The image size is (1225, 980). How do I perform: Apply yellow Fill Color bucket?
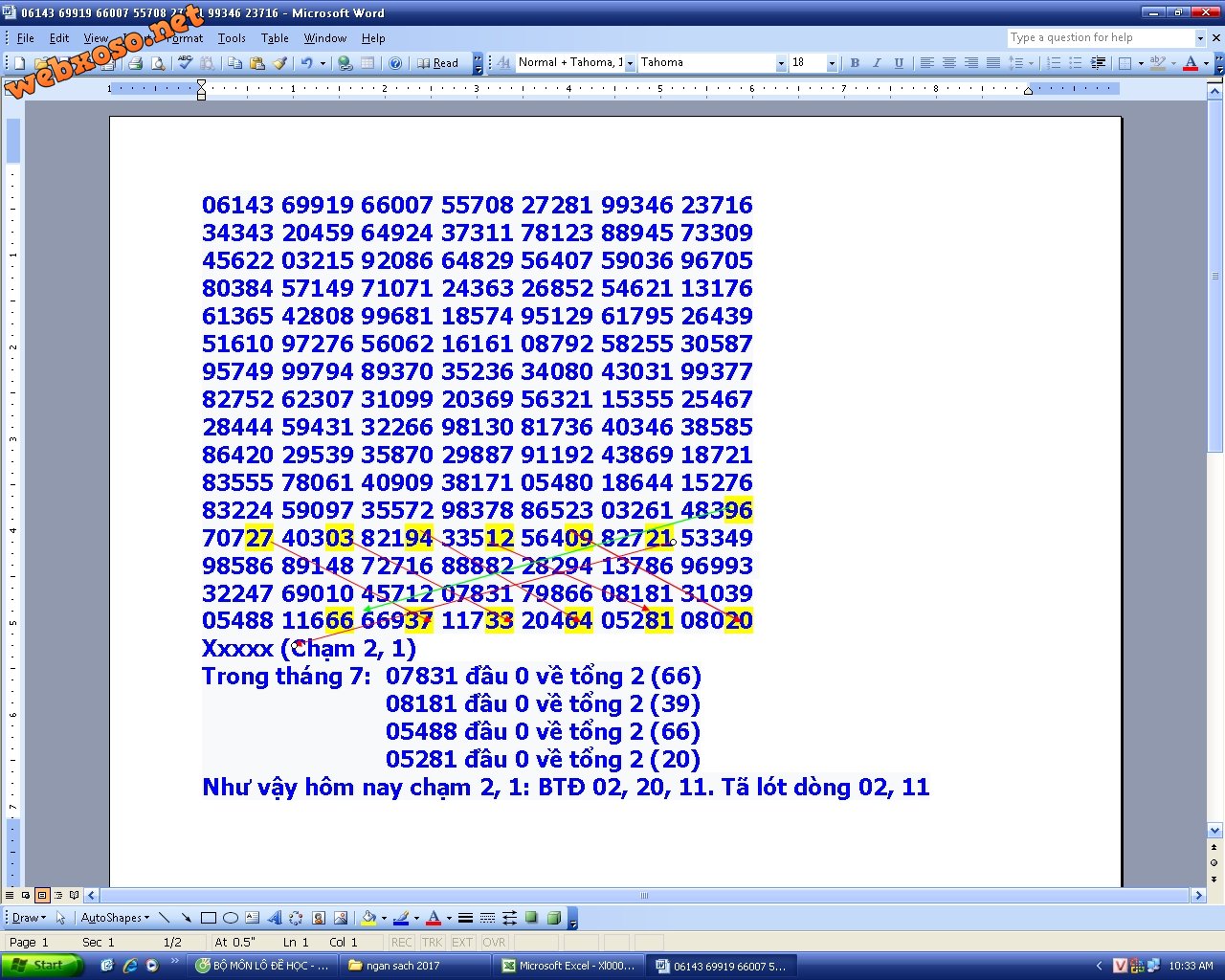pos(368,918)
